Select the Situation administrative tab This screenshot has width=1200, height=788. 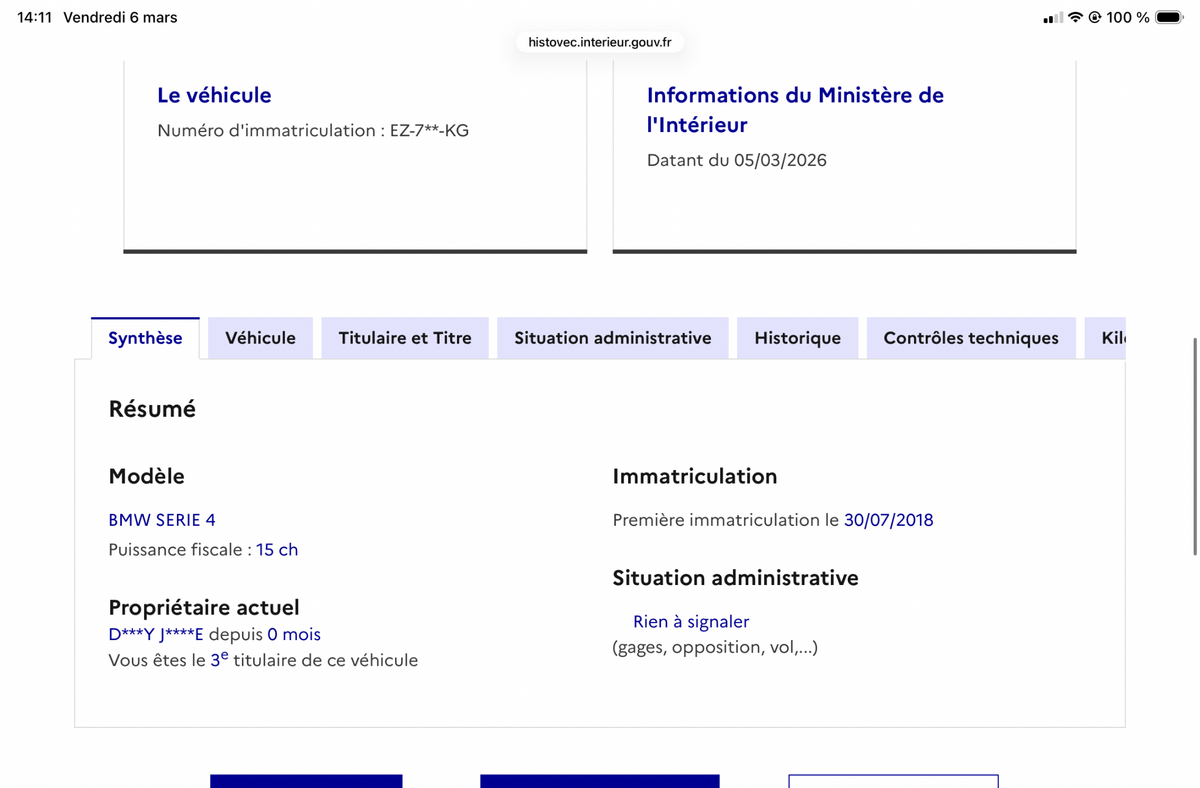613,338
